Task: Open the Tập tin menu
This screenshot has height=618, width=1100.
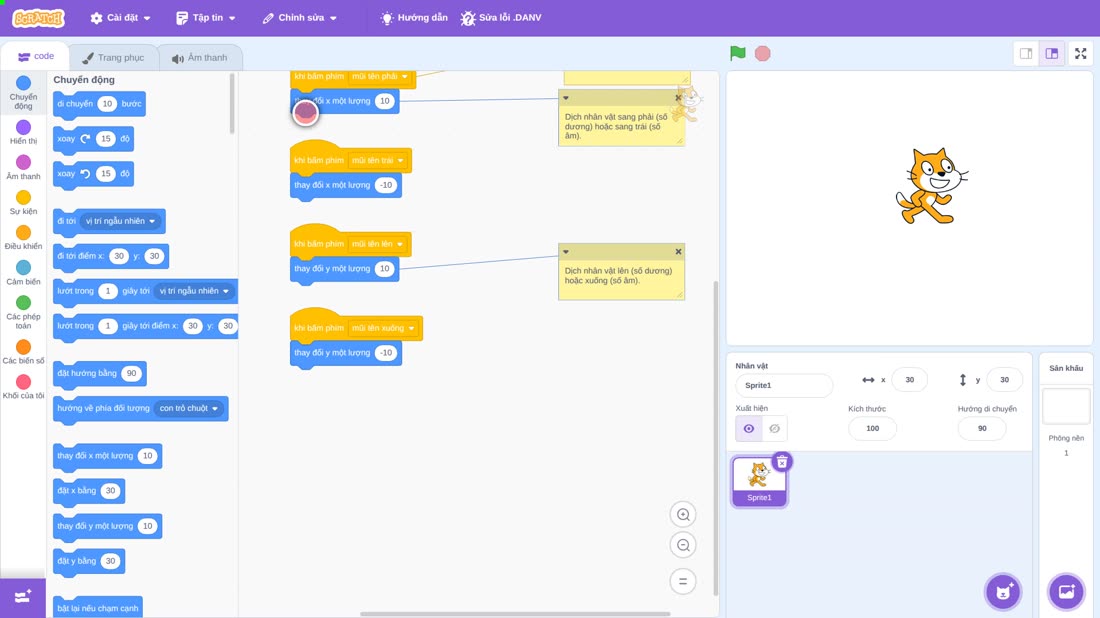Action: pos(206,18)
